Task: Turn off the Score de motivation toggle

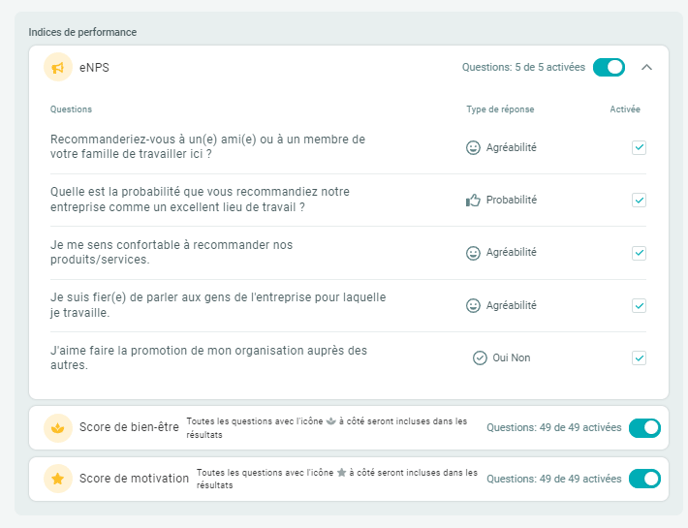Action: click(645, 479)
